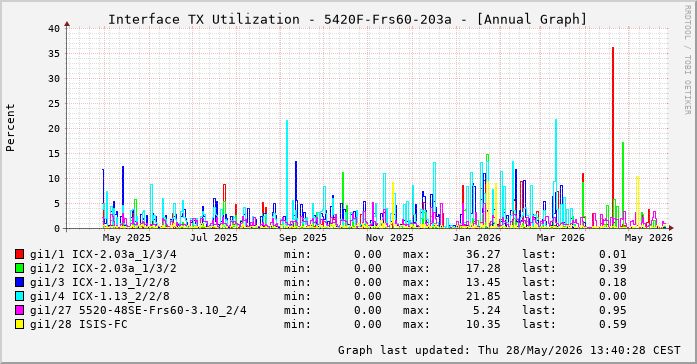Click the 'May 2026' x-axis label
Image resolution: width=697 pixels, height=364 pixels.
(x=649, y=238)
